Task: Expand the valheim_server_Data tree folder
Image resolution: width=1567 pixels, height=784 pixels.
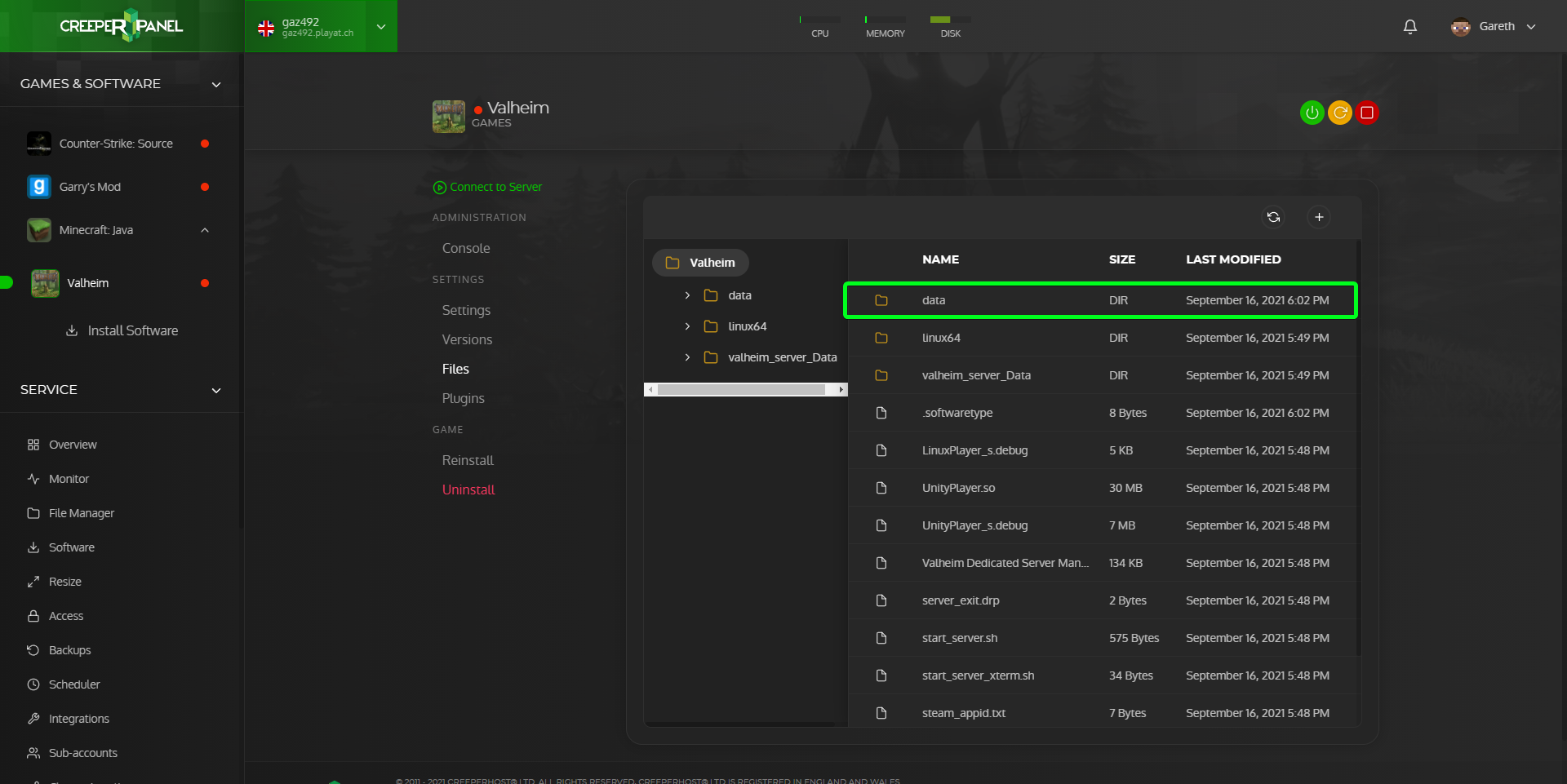Action: 687,357
